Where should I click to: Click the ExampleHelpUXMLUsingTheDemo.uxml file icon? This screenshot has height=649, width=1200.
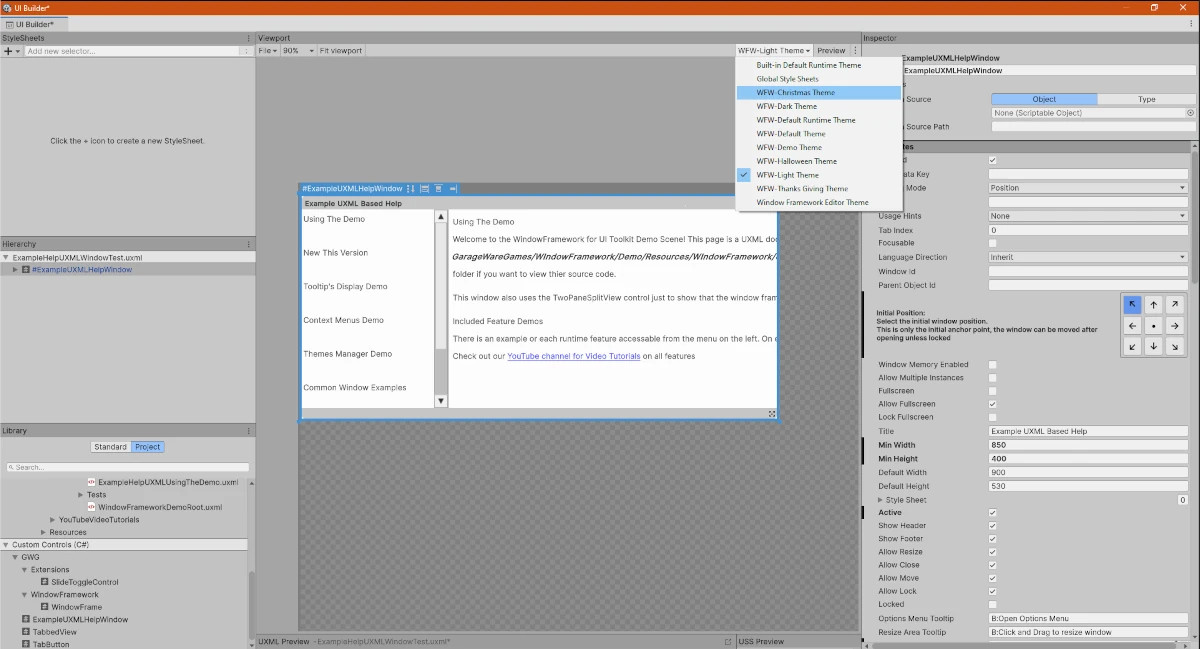point(91,482)
